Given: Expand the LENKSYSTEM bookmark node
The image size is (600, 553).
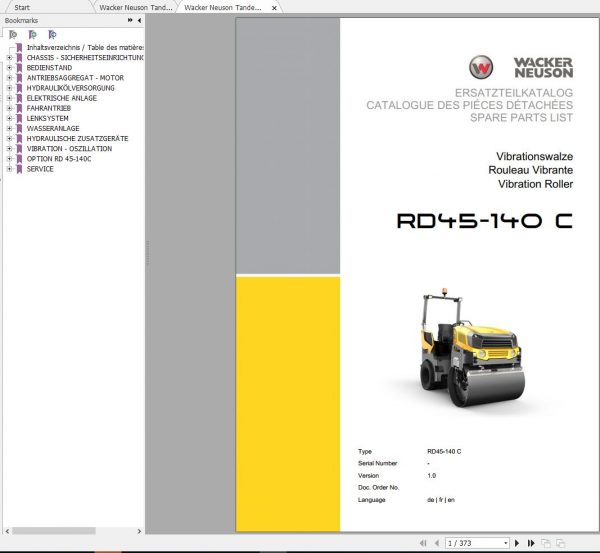Looking at the screenshot, I should [x=10, y=119].
